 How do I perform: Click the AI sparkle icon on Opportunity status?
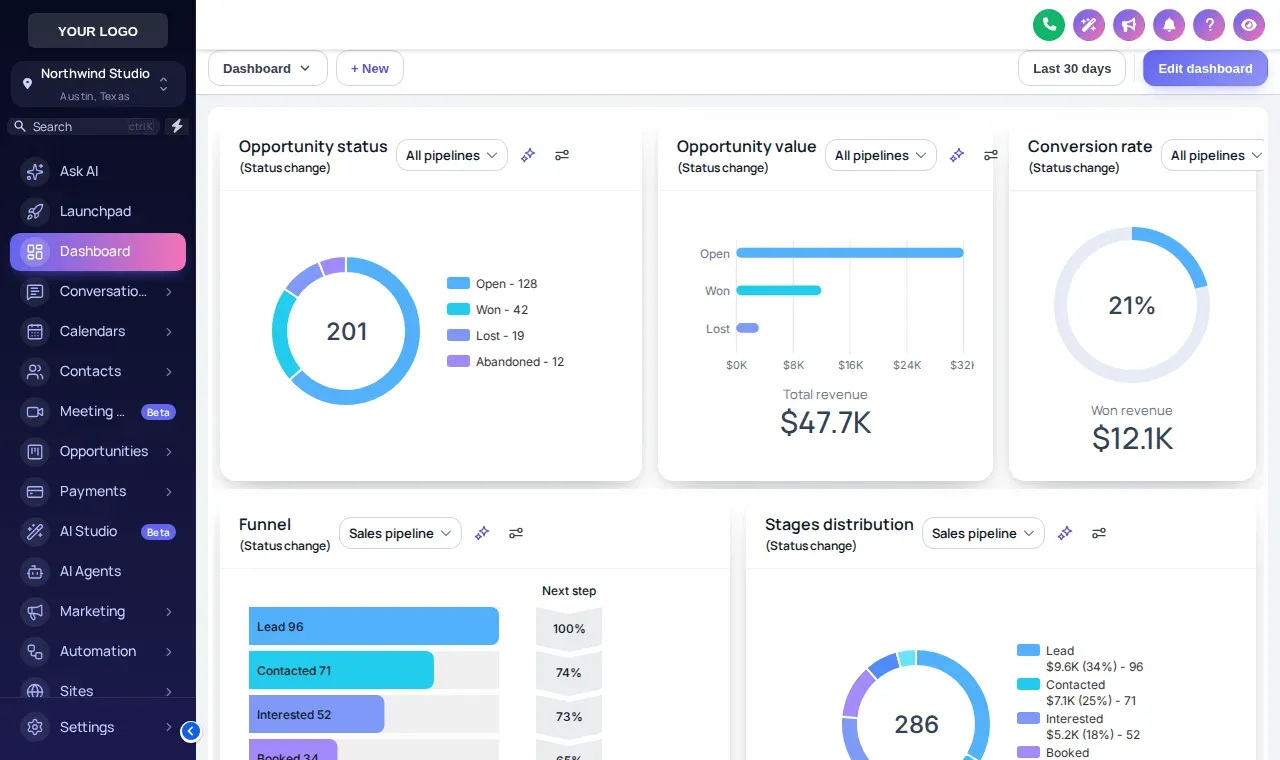[x=528, y=155]
